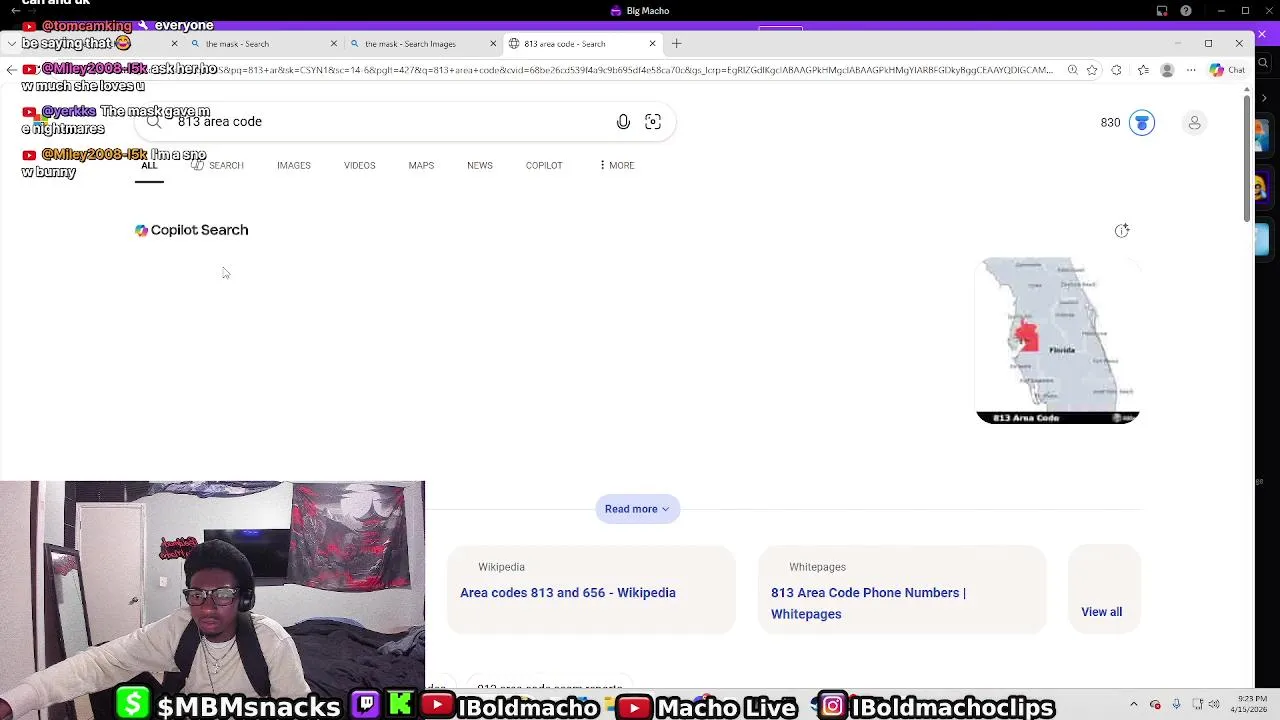Open a new browser tab
1280x720 pixels.
point(676,43)
